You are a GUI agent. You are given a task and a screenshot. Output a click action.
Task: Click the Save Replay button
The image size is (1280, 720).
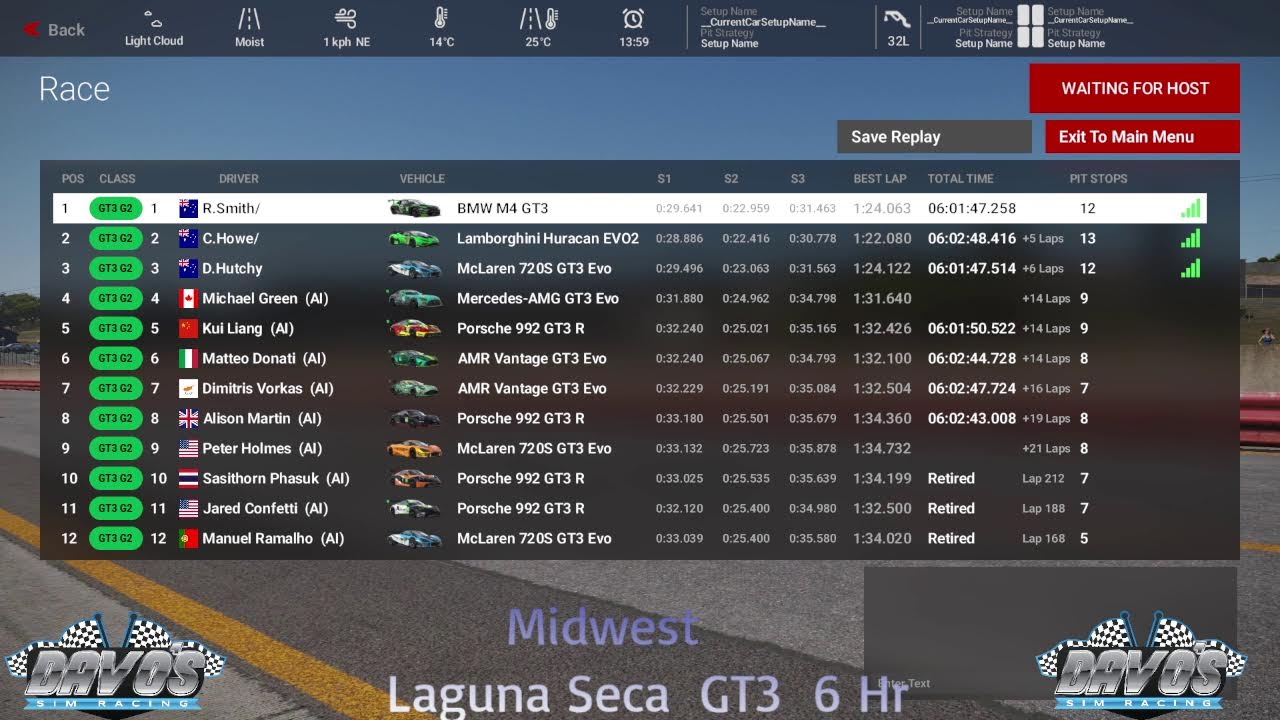pyautogui.click(x=934, y=137)
